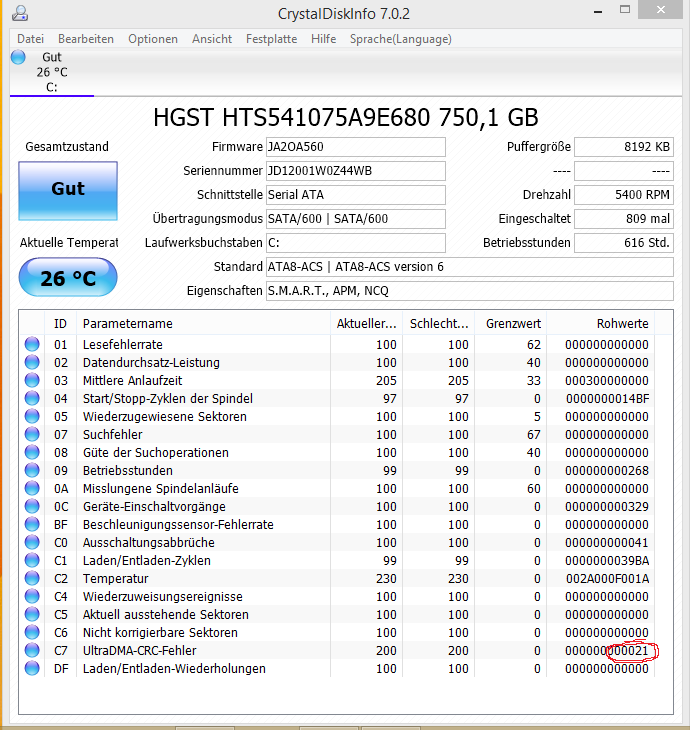Click the drive title HGST HTS541075A9E680 750,1 GB
690x730 pixels.
coord(346,117)
